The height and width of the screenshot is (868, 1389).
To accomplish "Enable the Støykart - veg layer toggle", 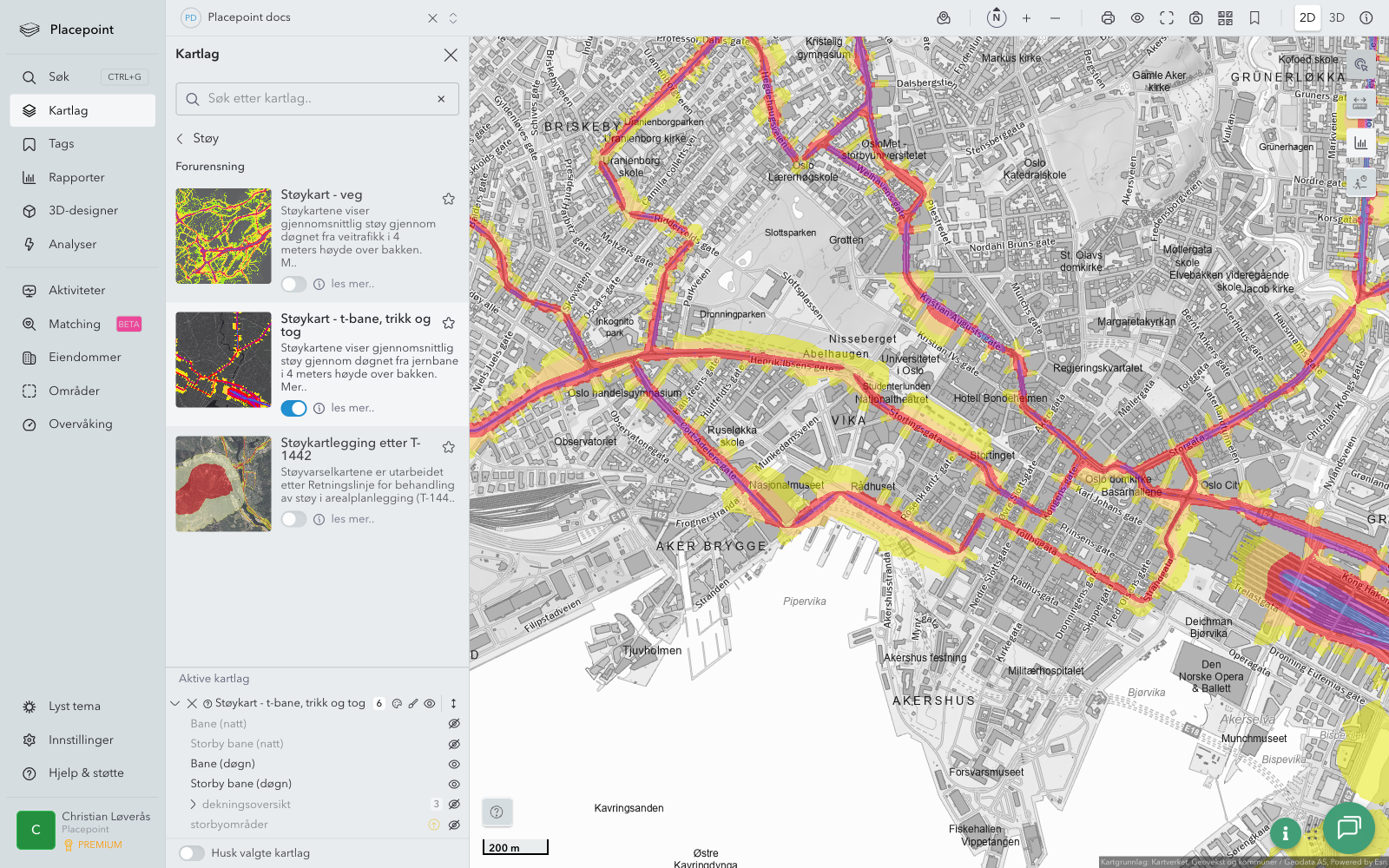I will (x=293, y=284).
